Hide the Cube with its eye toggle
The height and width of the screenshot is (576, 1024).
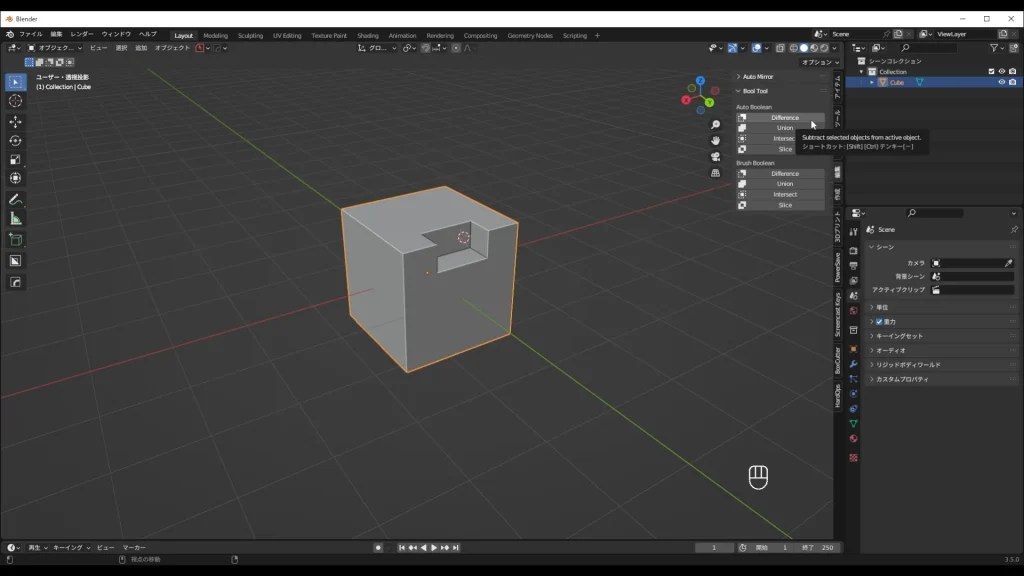(x=1002, y=82)
